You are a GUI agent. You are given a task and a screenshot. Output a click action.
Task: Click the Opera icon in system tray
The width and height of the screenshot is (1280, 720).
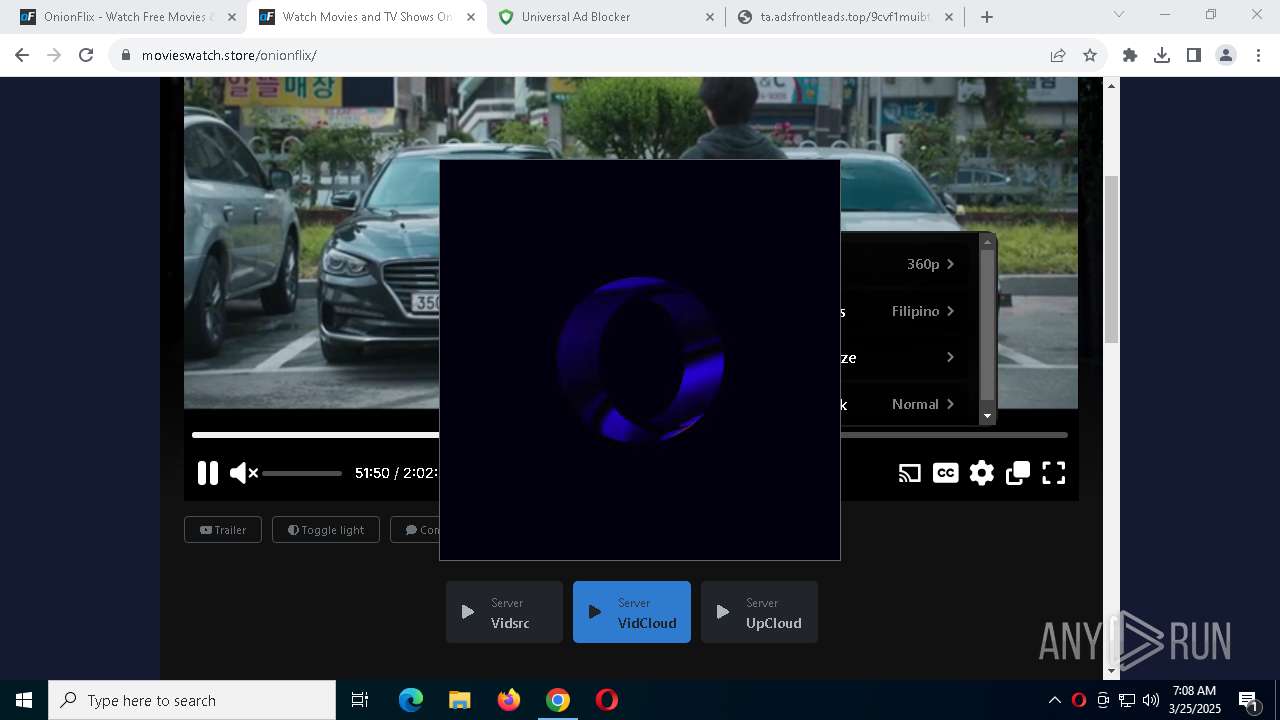1078,700
